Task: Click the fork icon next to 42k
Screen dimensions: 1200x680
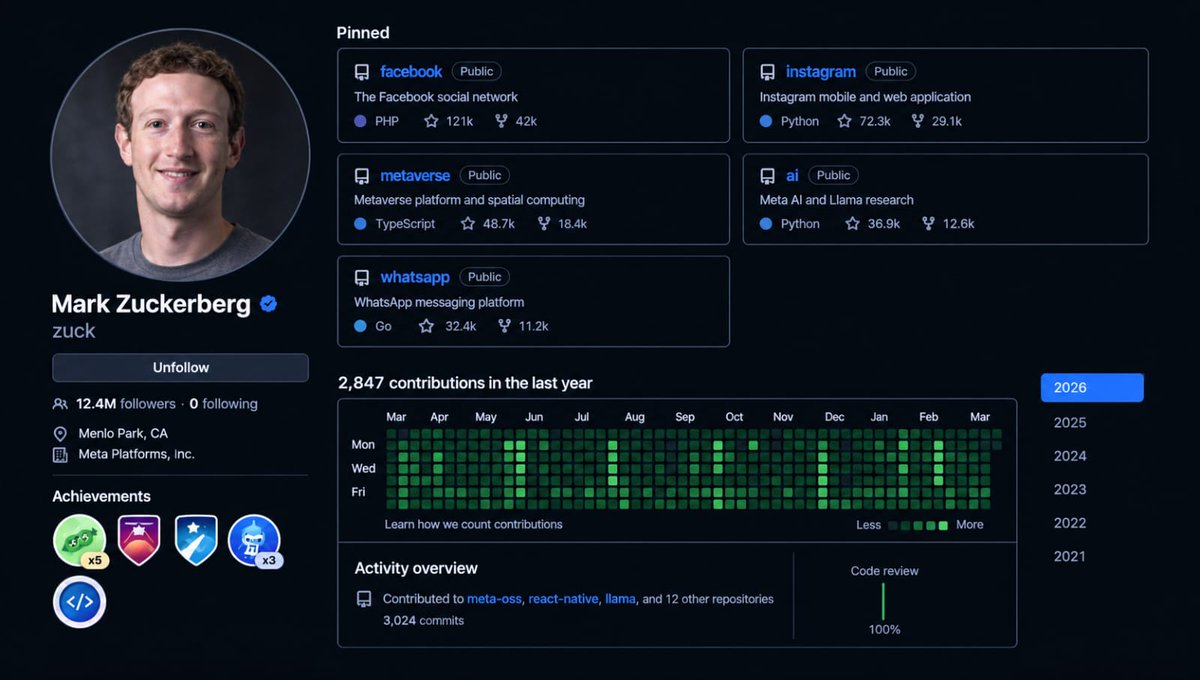Action: point(500,121)
